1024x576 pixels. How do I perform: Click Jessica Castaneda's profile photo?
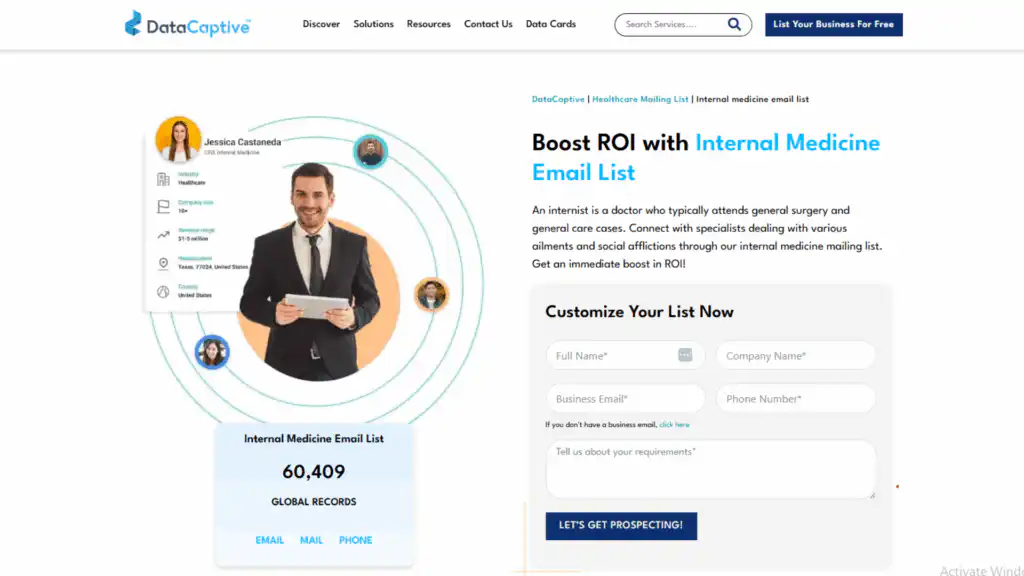(178, 139)
